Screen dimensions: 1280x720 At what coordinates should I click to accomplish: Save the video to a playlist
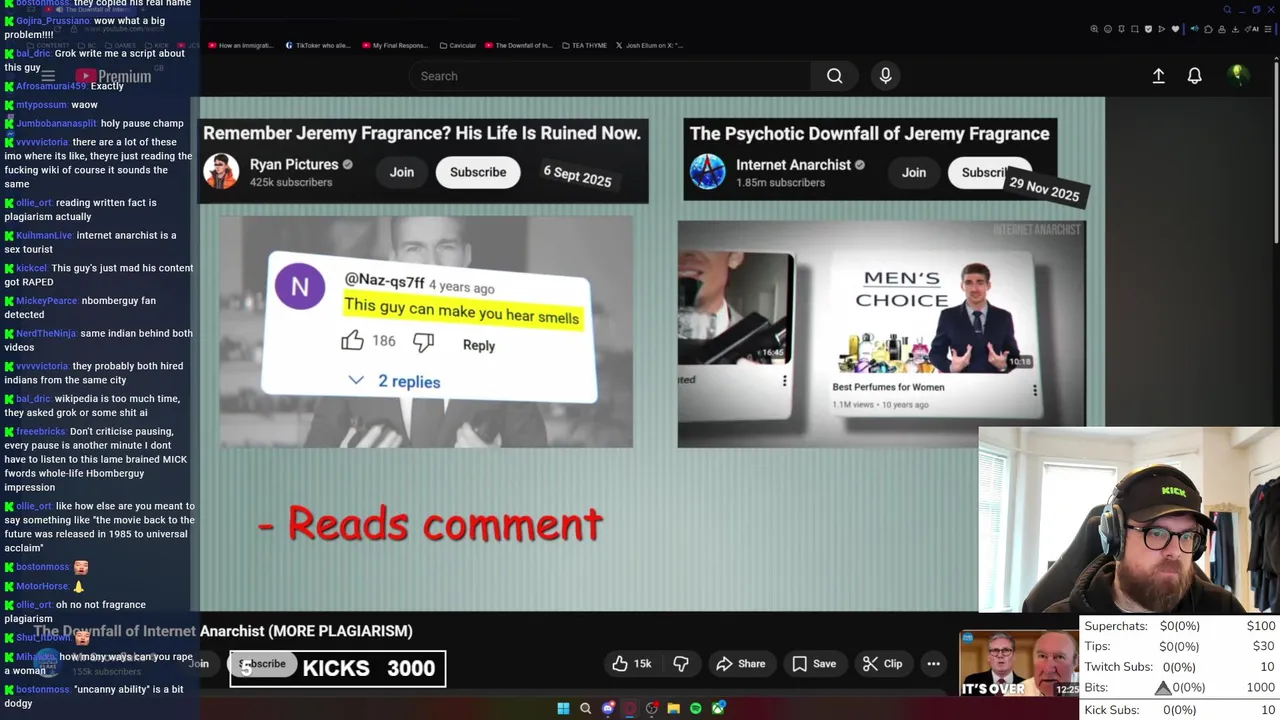pos(814,664)
